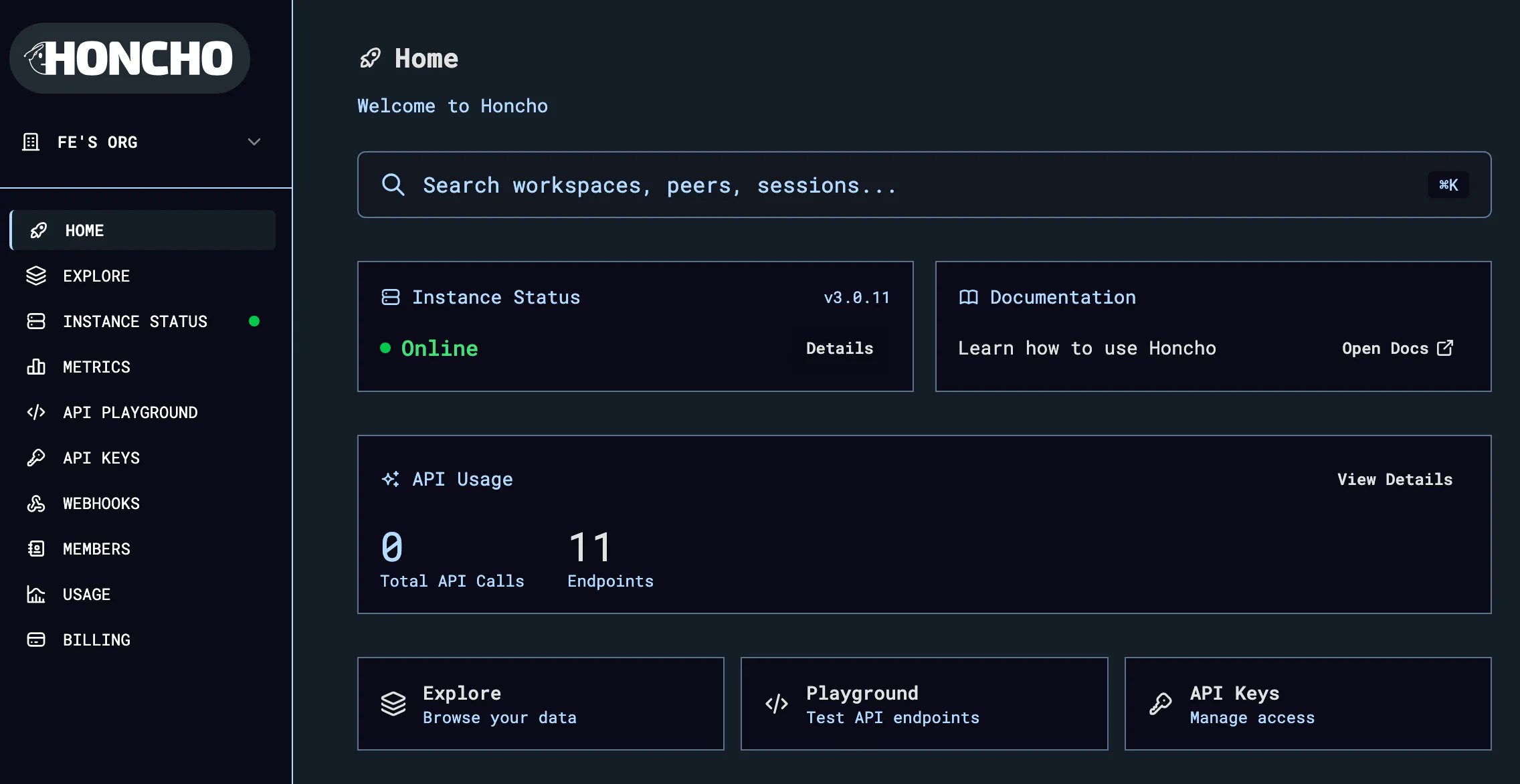Open instance Details link
This screenshot has height=784, width=1520.
point(840,349)
